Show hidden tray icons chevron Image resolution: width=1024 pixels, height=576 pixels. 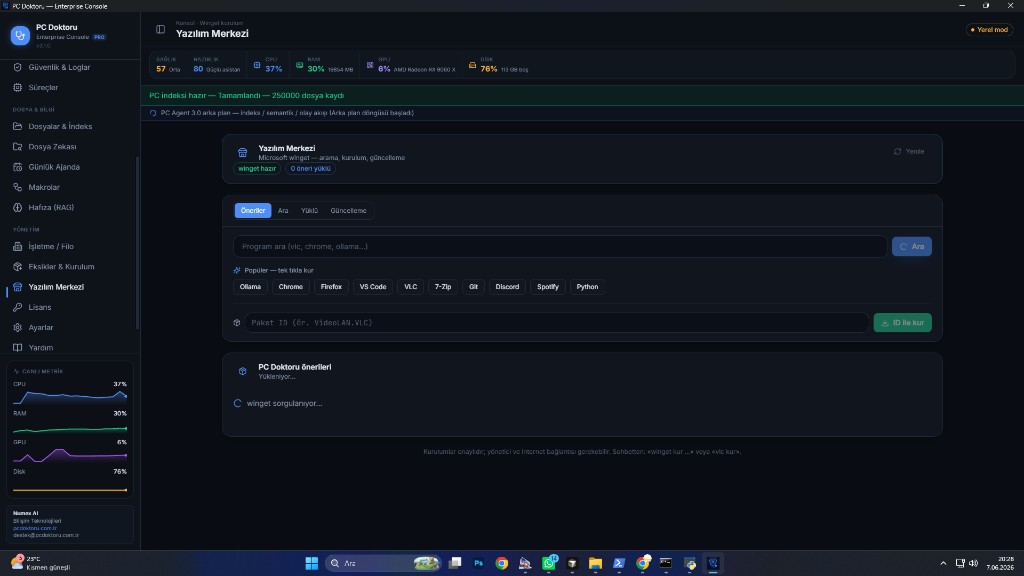[x=943, y=563]
